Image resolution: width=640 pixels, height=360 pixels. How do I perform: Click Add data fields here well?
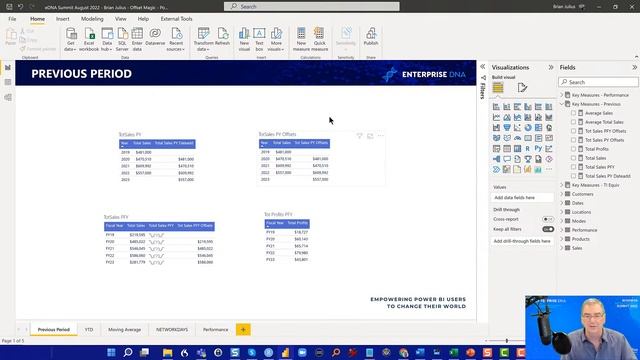pyautogui.click(x=523, y=198)
